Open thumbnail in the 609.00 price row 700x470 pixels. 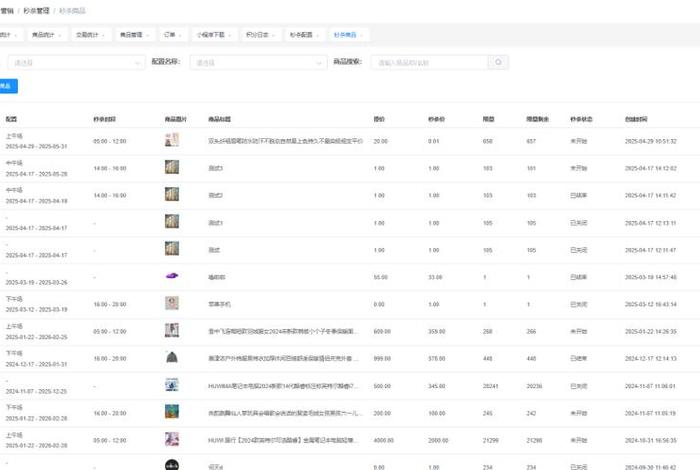click(x=172, y=331)
